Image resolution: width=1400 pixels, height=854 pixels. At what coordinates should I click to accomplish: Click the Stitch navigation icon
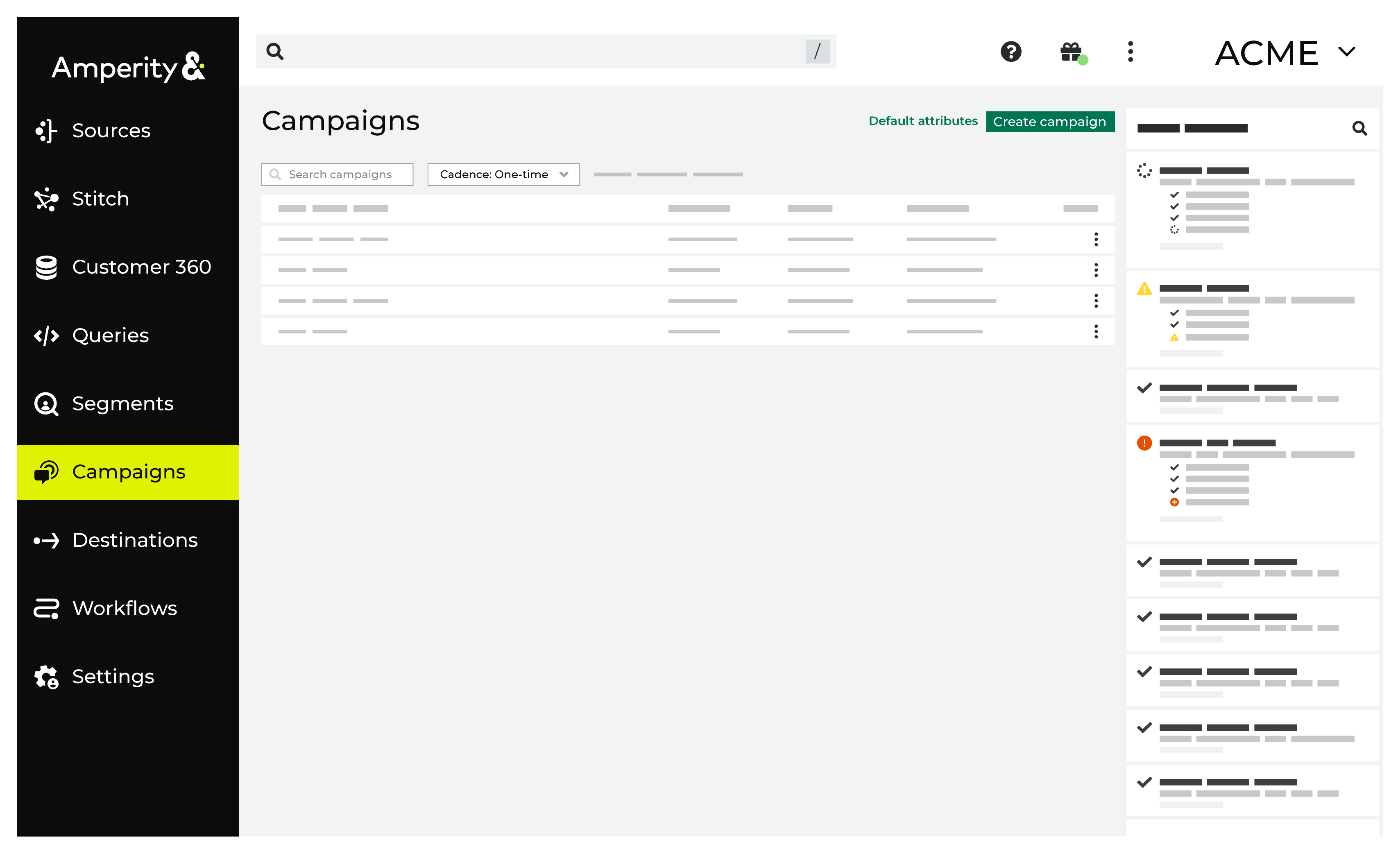click(x=47, y=198)
